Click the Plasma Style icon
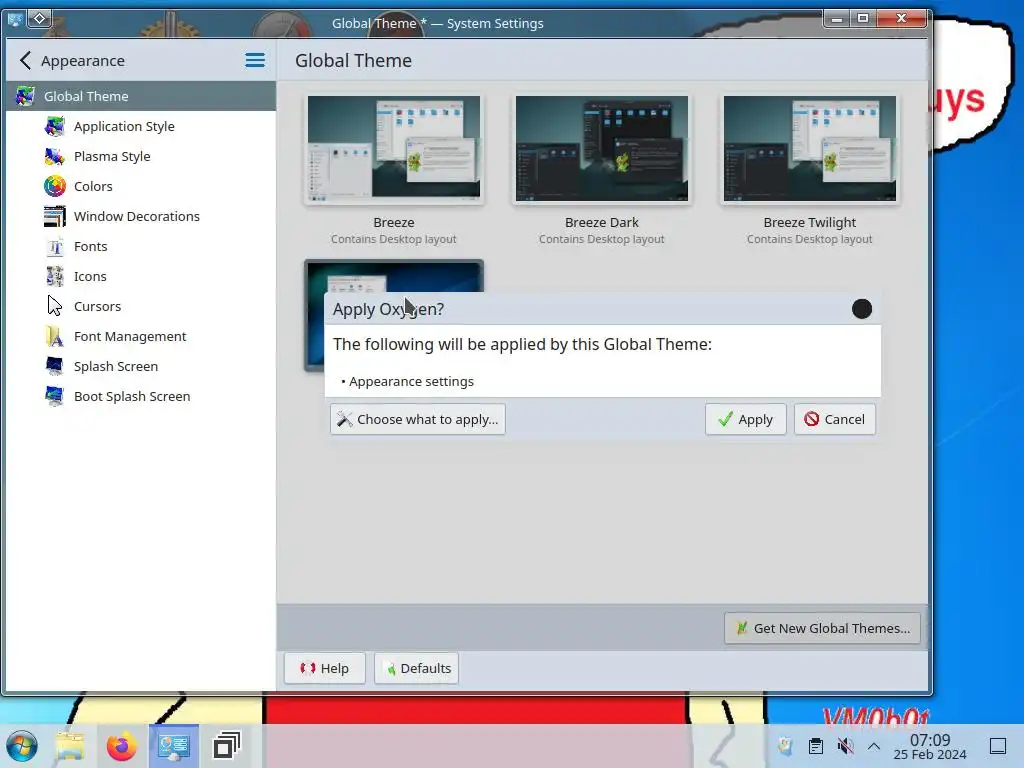Image resolution: width=1024 pixels, height=768 pixels. (55, 156)
